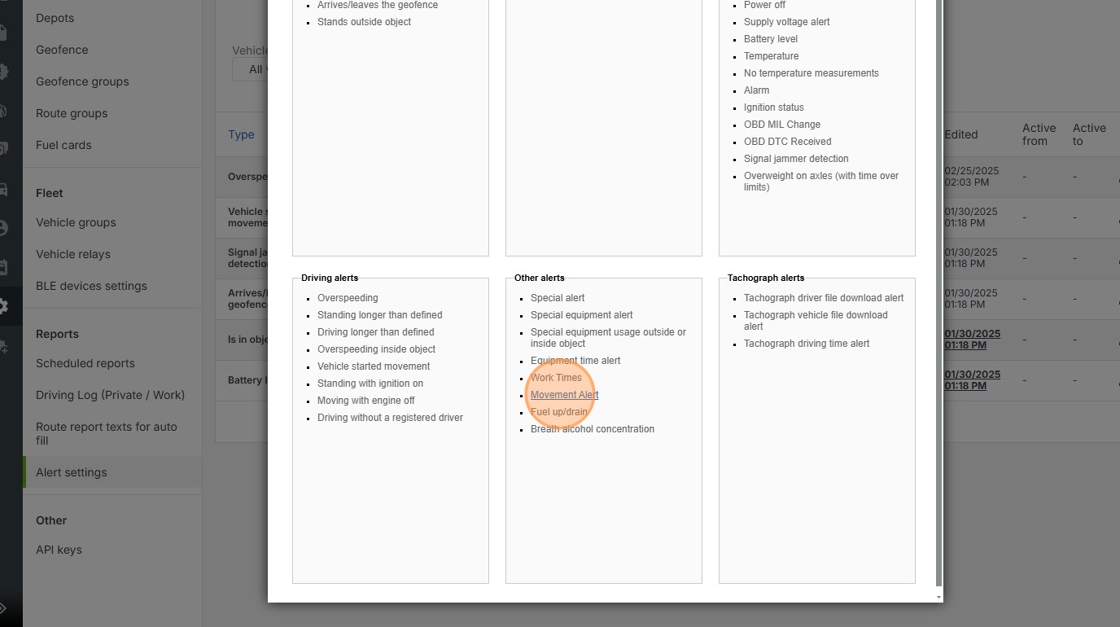Open the Geofence settings page

pos(62,50)
